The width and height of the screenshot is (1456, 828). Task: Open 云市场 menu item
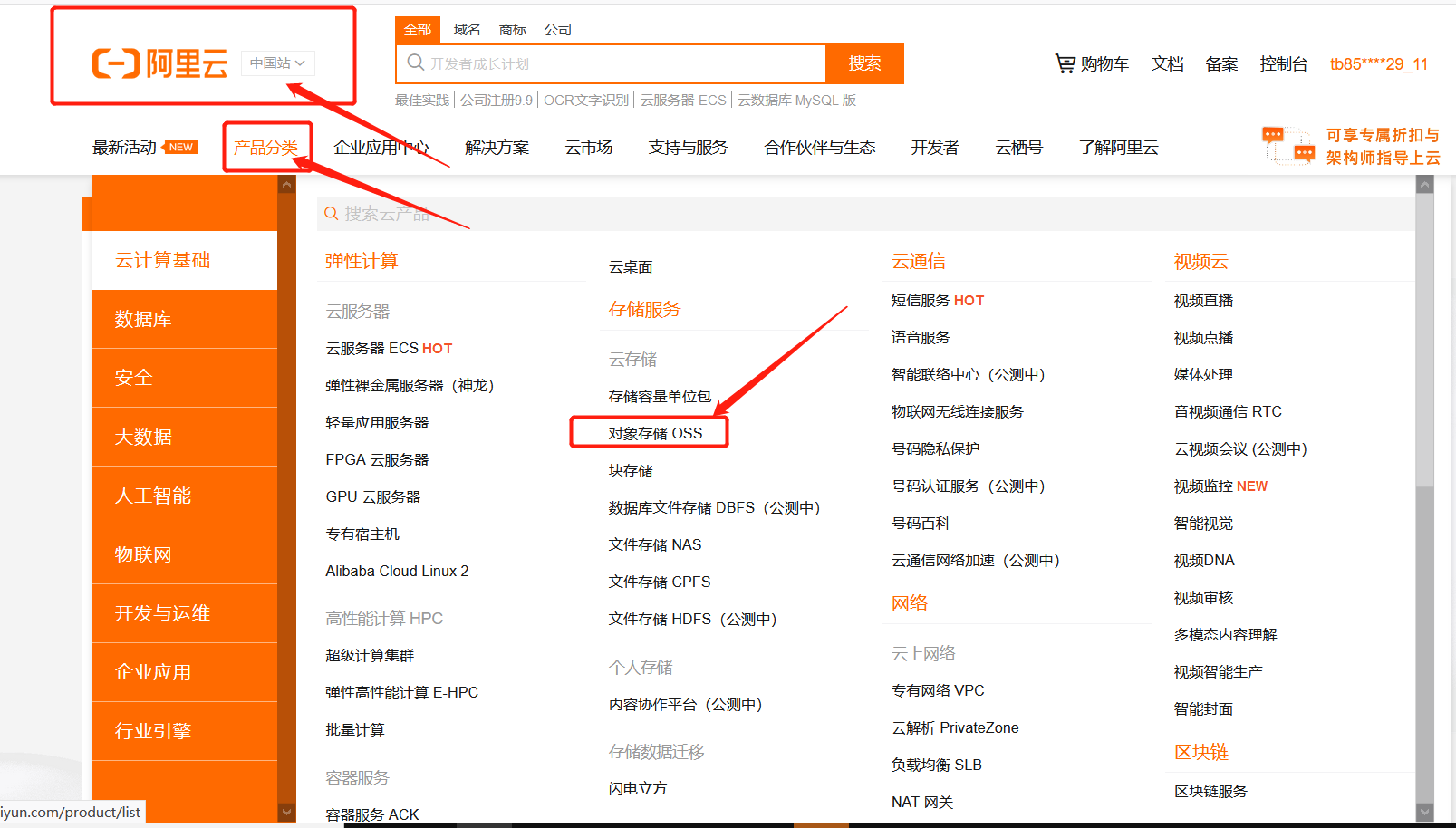[x=589, y=148]
